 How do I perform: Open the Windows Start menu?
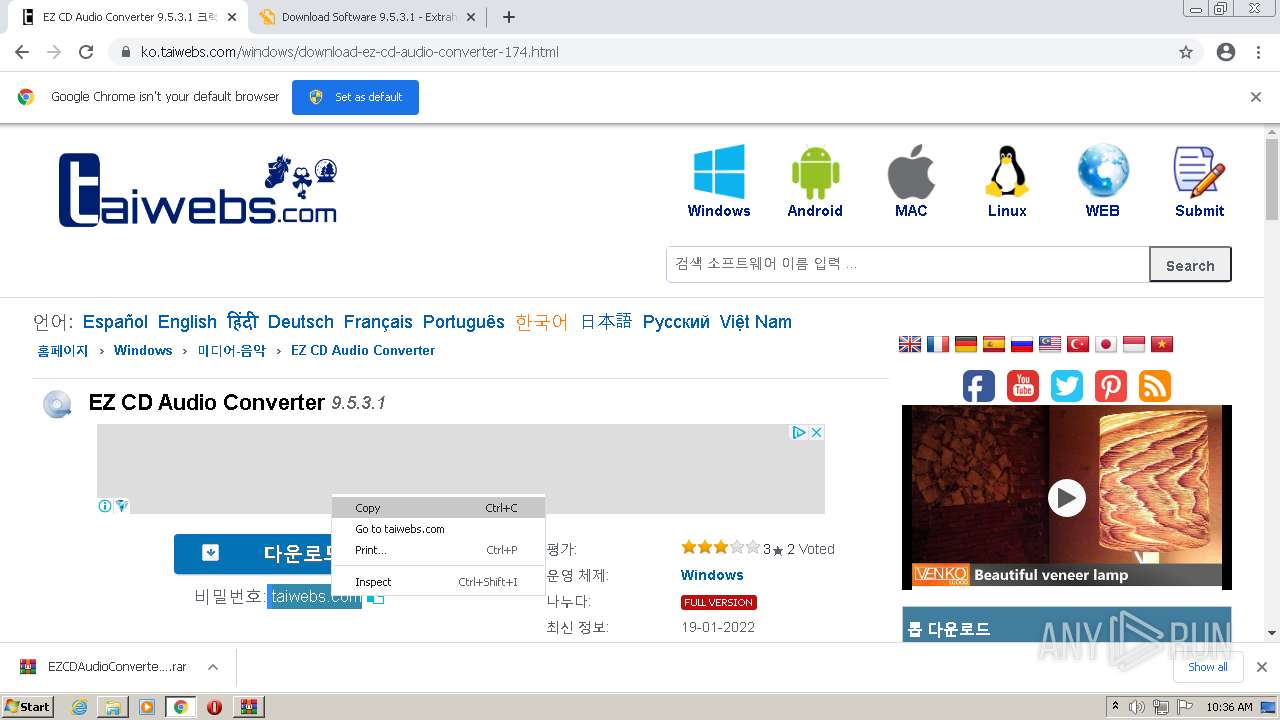28,707
